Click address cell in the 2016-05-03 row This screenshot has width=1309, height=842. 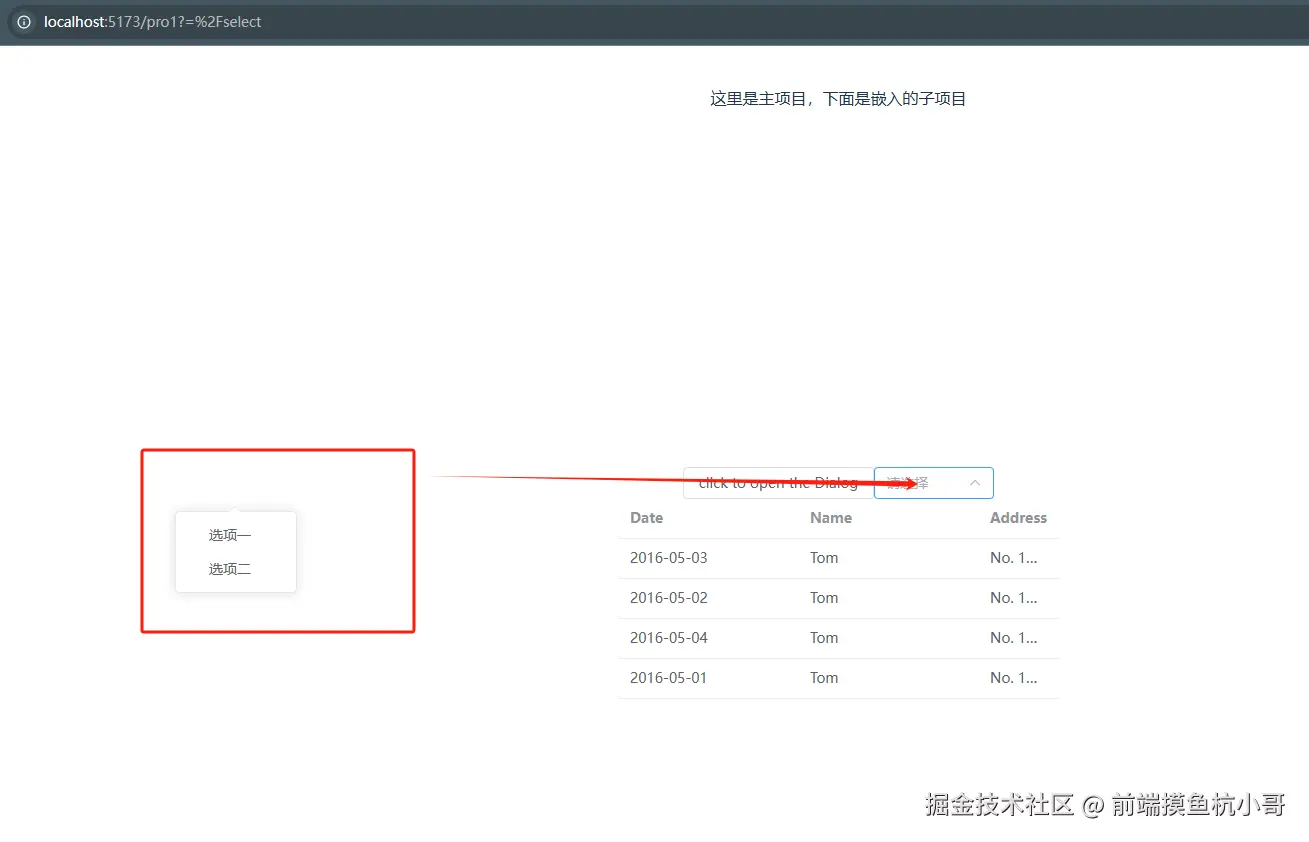(x=1014, y=558)
